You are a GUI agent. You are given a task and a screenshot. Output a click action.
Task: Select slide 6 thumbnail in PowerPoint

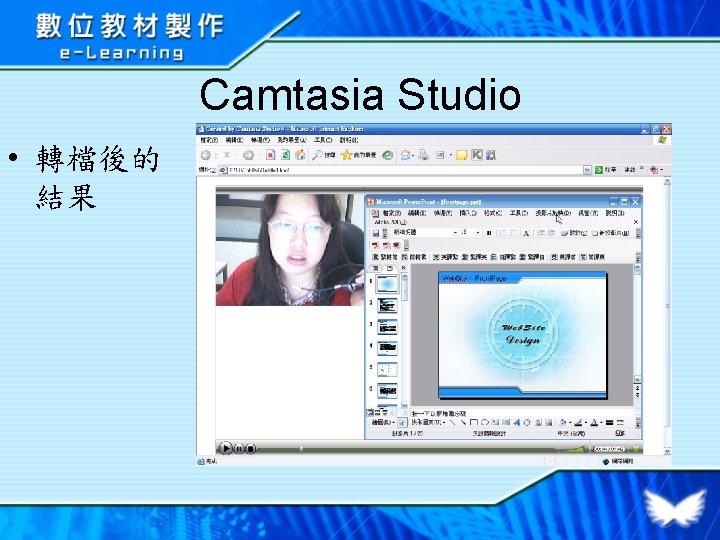(387, 391)
